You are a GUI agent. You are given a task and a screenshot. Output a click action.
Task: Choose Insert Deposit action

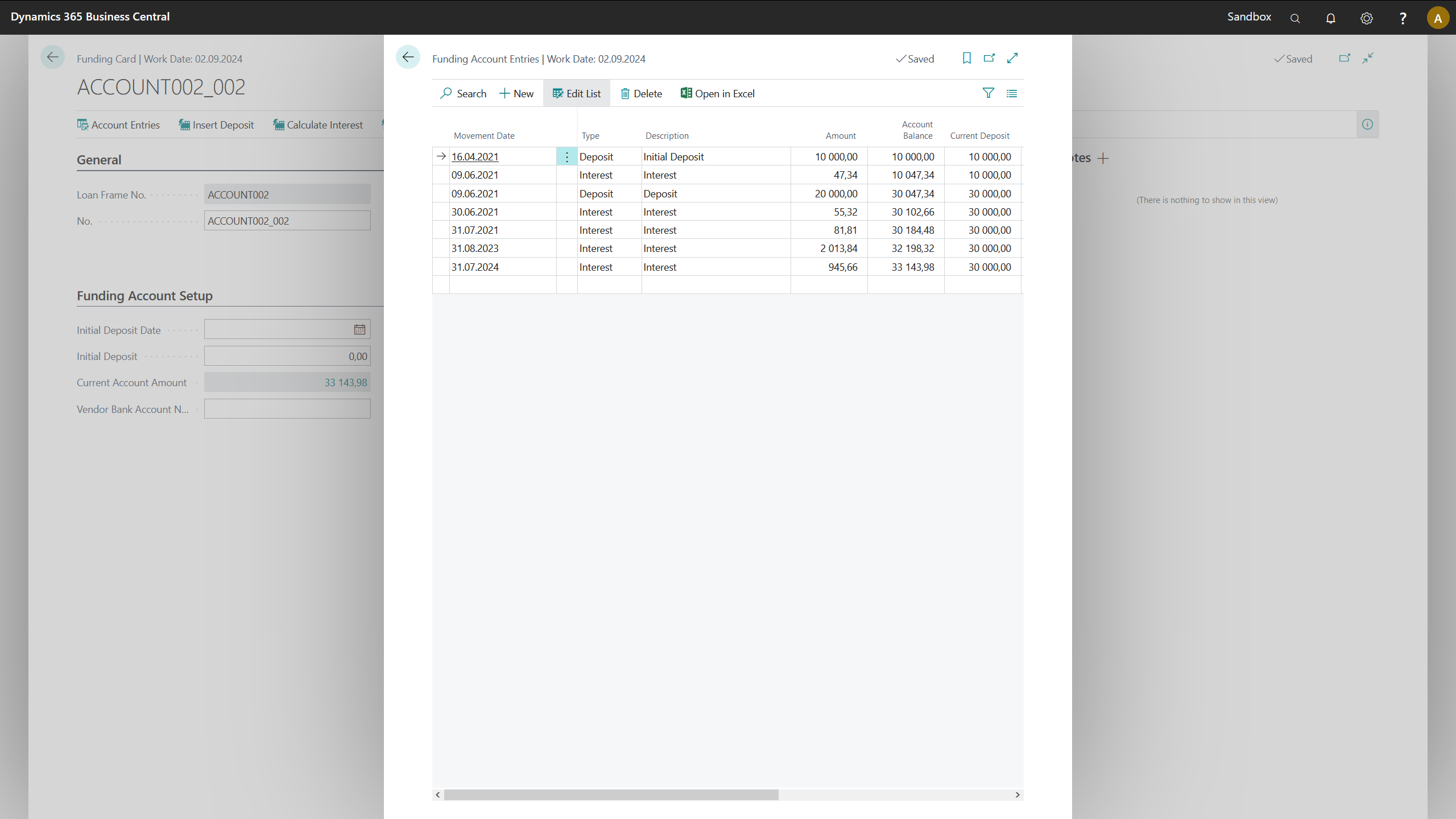pyautogui.click(x=216, y=125)
